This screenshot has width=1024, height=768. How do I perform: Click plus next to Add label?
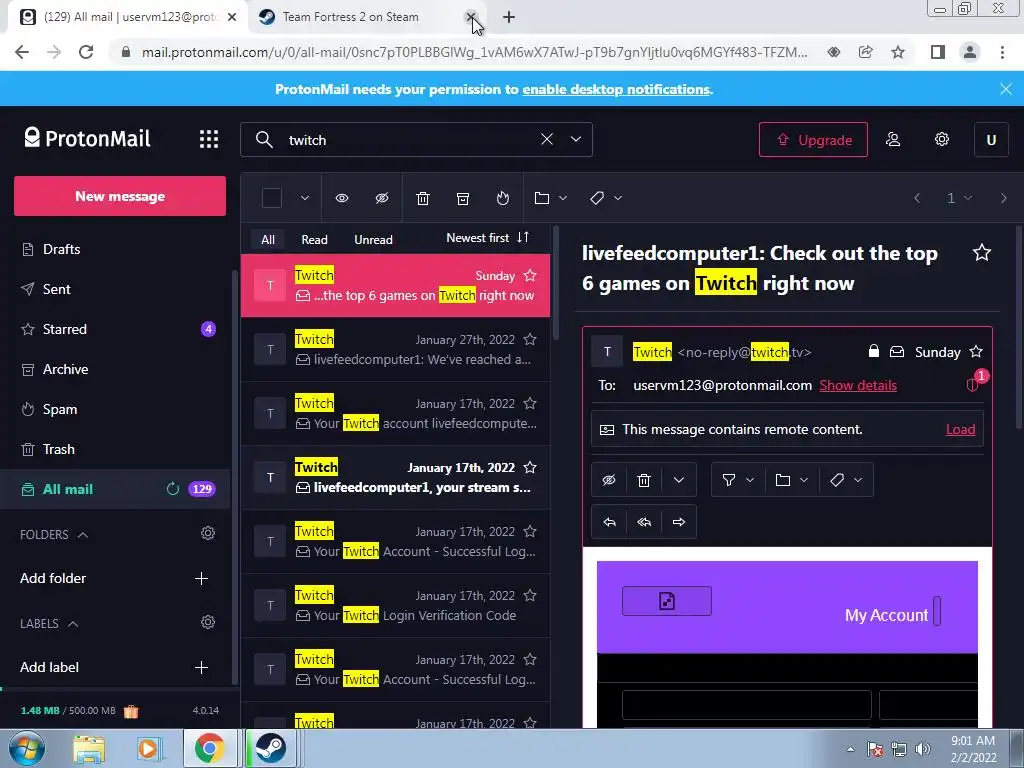[201, 667]
